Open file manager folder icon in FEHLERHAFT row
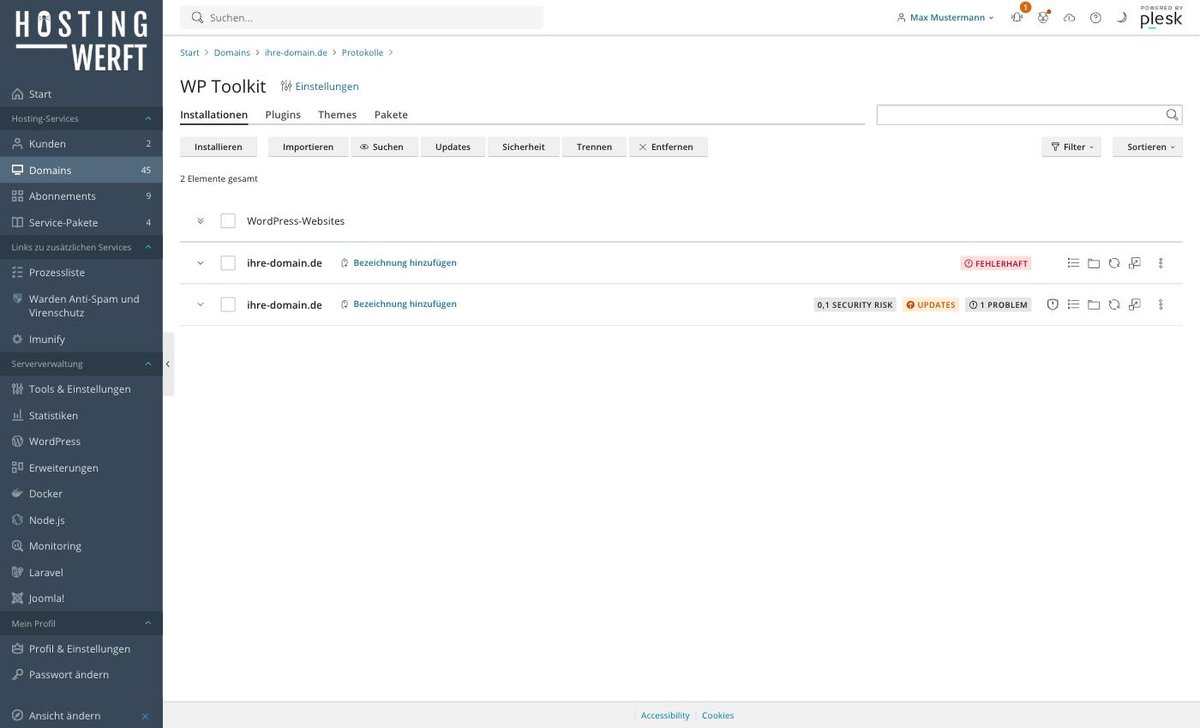The width and height of the screenshot is (1200, 728). pos(1094,263)
